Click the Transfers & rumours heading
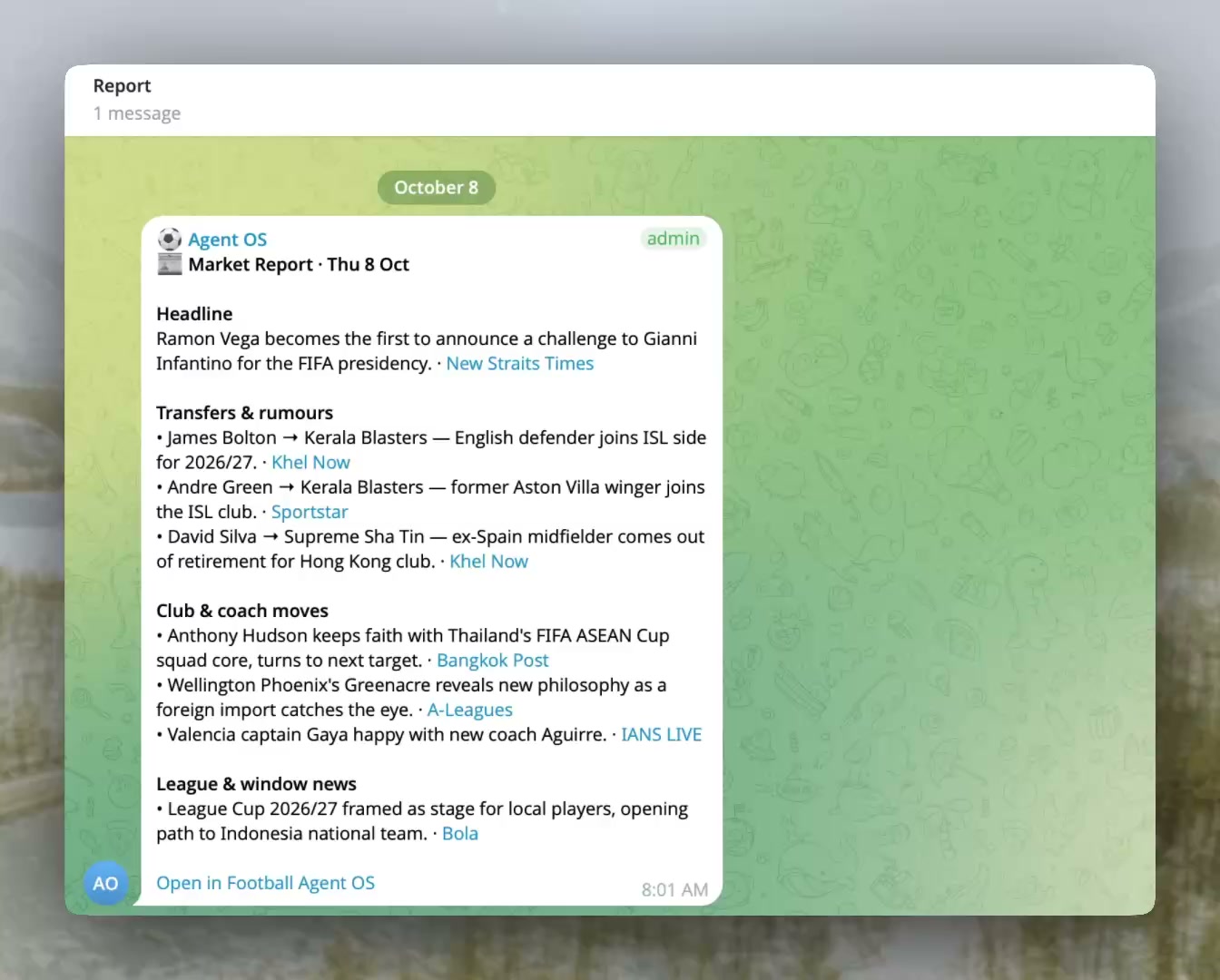1220x980 pixels. (244, 413)
